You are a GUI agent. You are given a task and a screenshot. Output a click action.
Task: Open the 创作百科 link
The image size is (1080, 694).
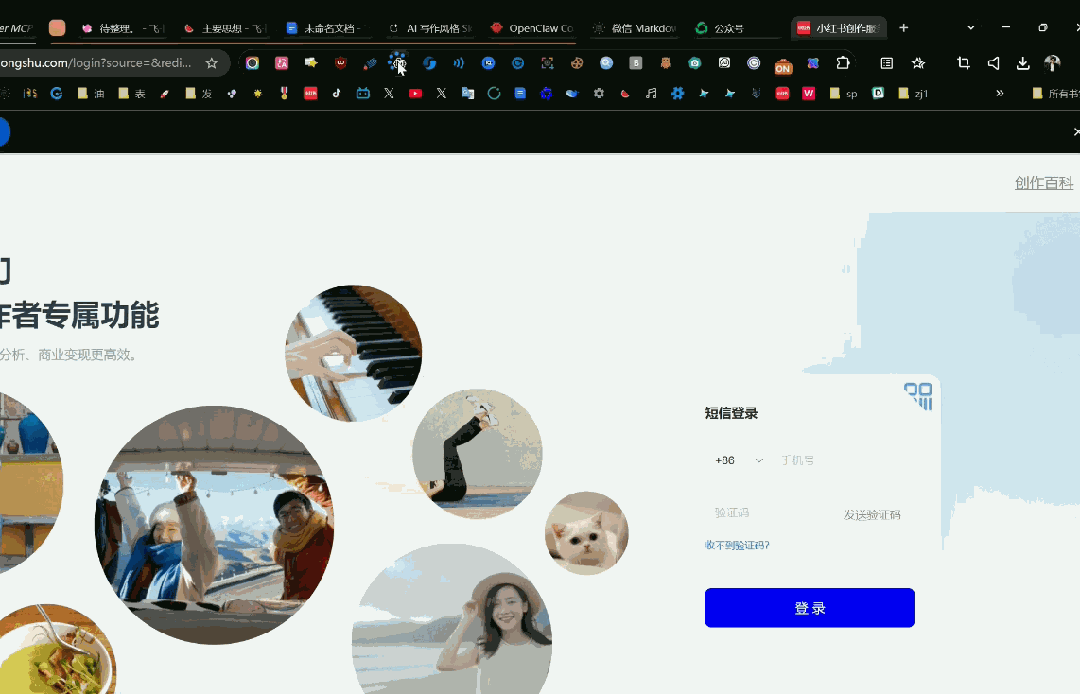(x=1043, y=183)
